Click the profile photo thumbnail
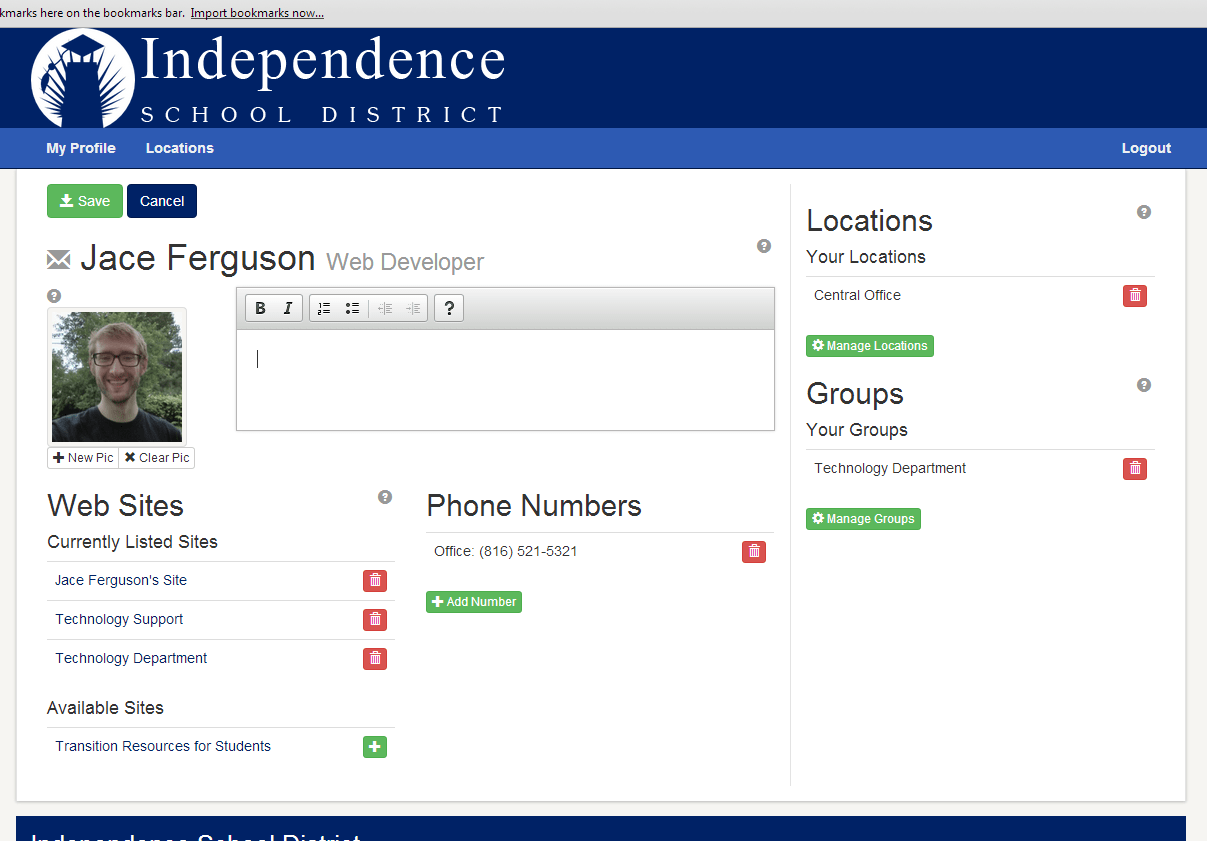This screenshot has width=1207, height=841. 117,377
